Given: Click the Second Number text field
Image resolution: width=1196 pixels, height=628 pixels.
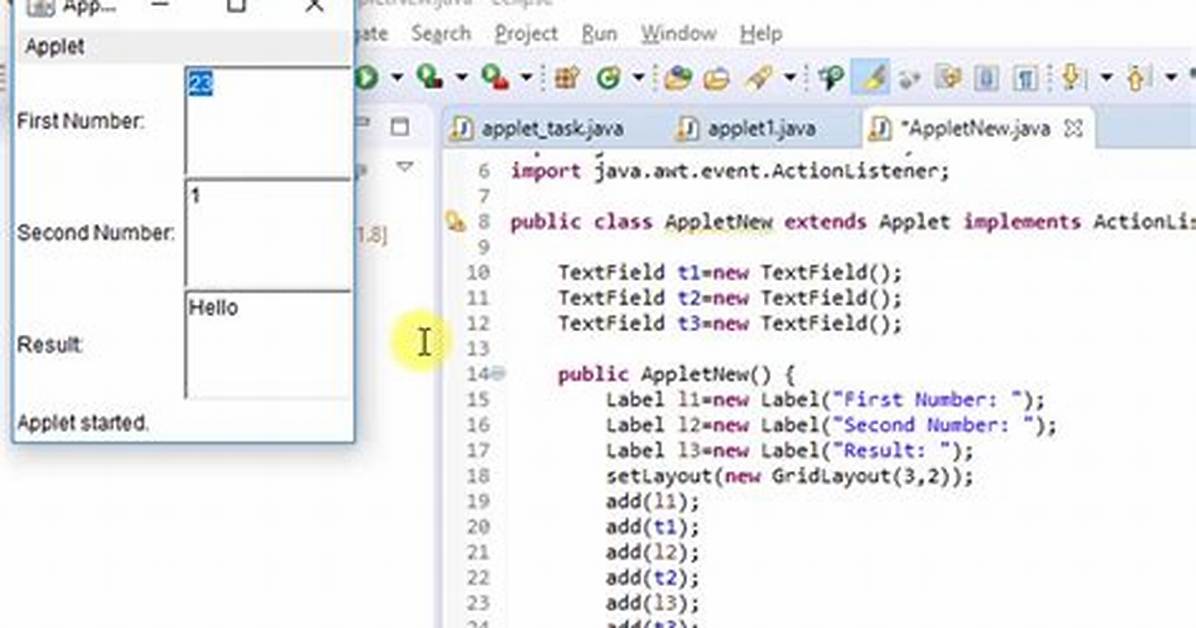Looking at the screenshot, I should point(268,233).
